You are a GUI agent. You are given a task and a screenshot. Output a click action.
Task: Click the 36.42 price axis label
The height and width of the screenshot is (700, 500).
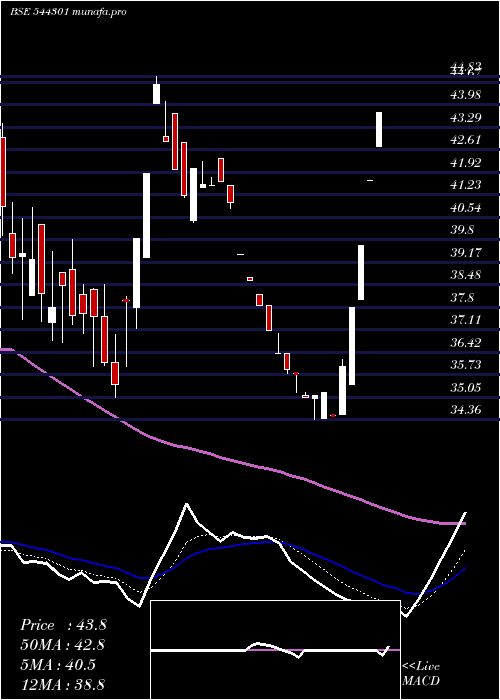(x=466, y=343)
